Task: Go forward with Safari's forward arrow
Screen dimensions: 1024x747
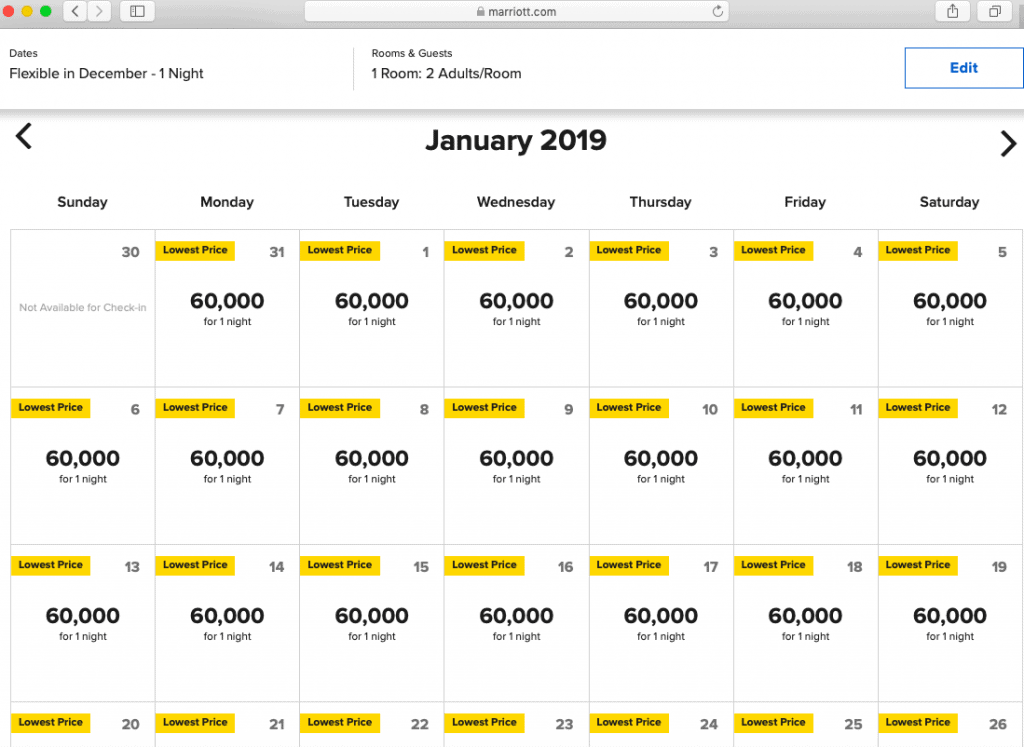Action: (99, 11)
